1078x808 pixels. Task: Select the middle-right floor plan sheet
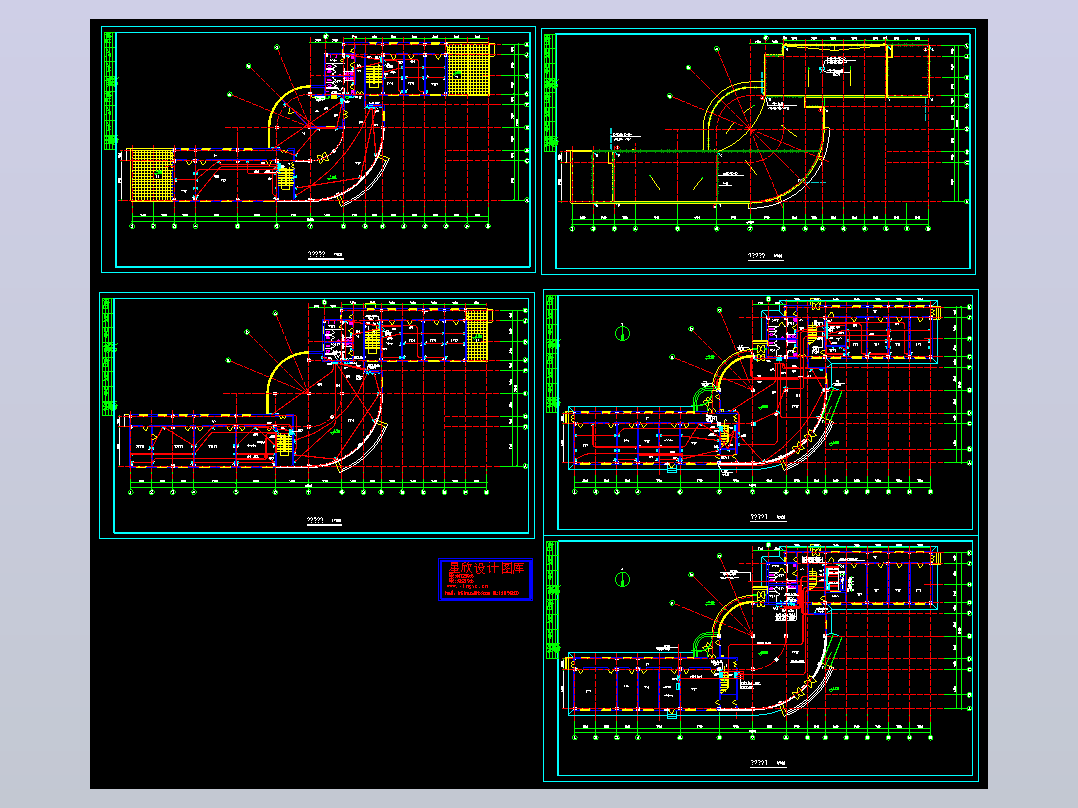click(x=761, y=412)
